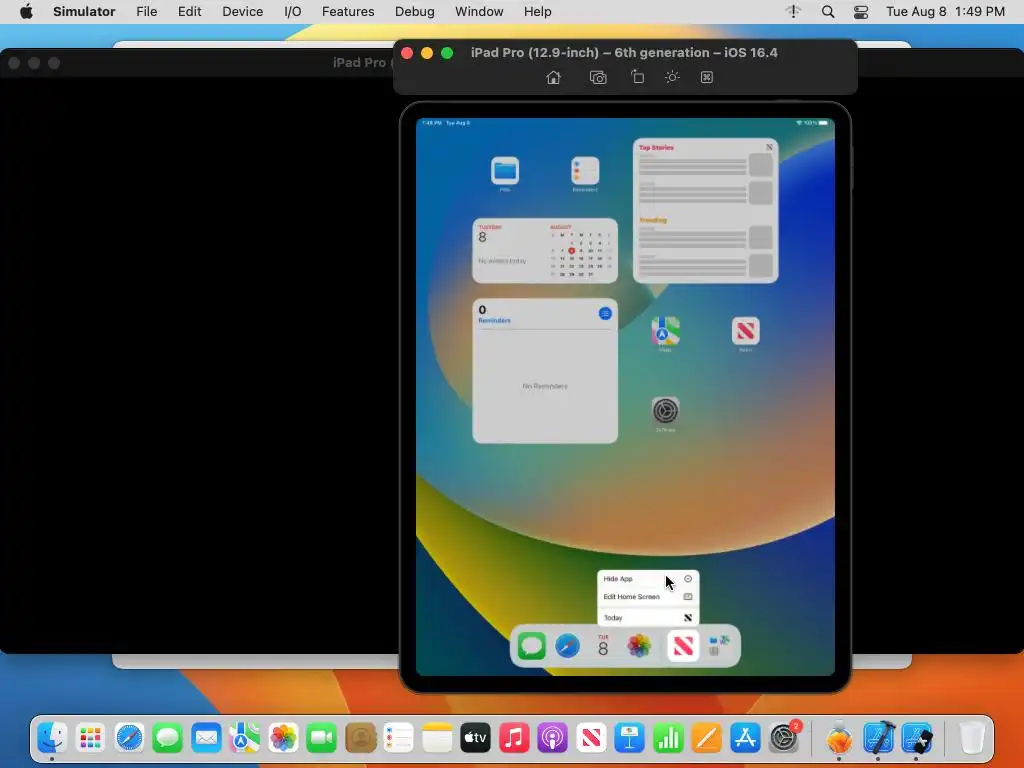Open App Store in the Mac Dock
This screenshot has width=1024, height=768.
(745, 738)
